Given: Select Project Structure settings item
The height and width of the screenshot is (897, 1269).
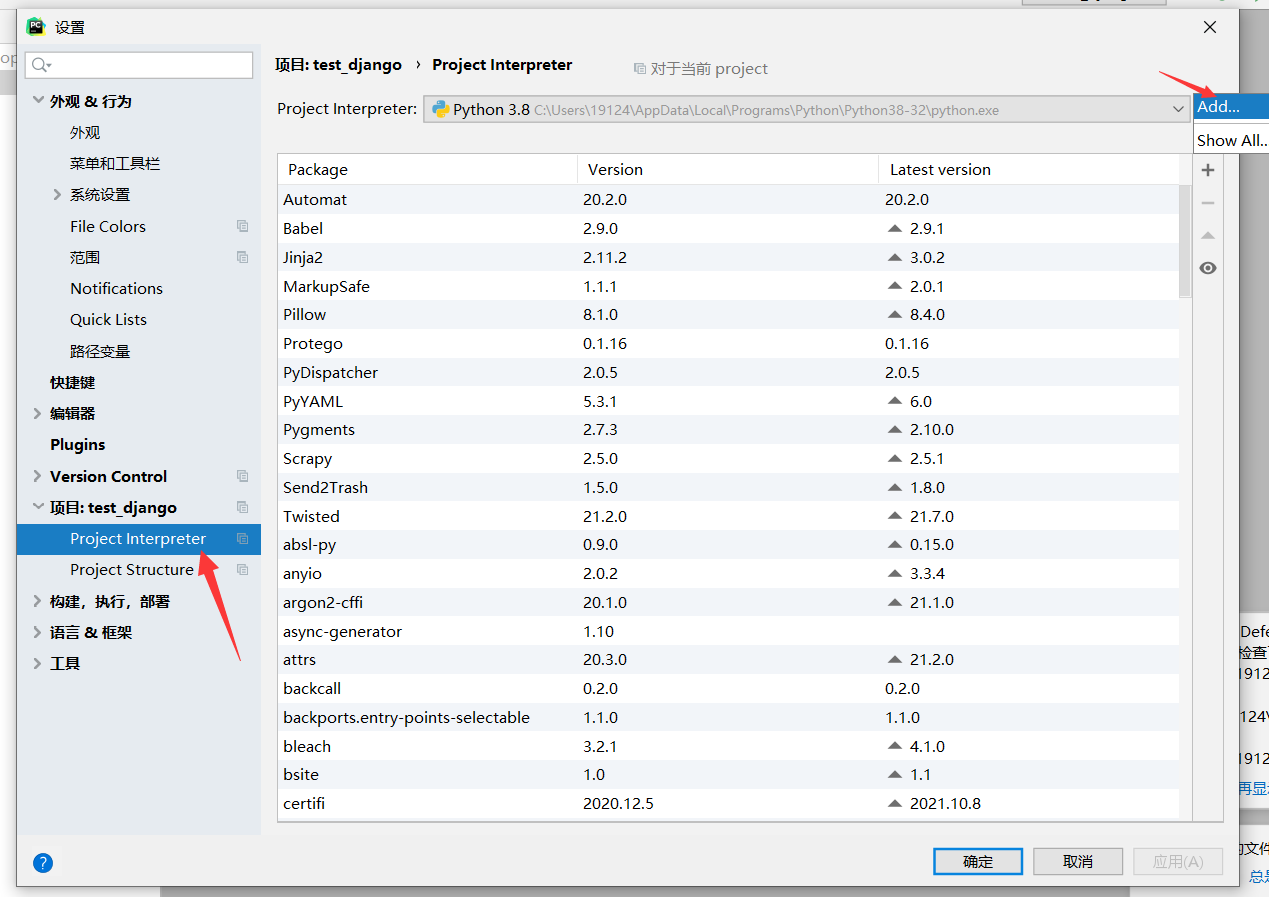Looking at the screenshot, I should 132,569.
